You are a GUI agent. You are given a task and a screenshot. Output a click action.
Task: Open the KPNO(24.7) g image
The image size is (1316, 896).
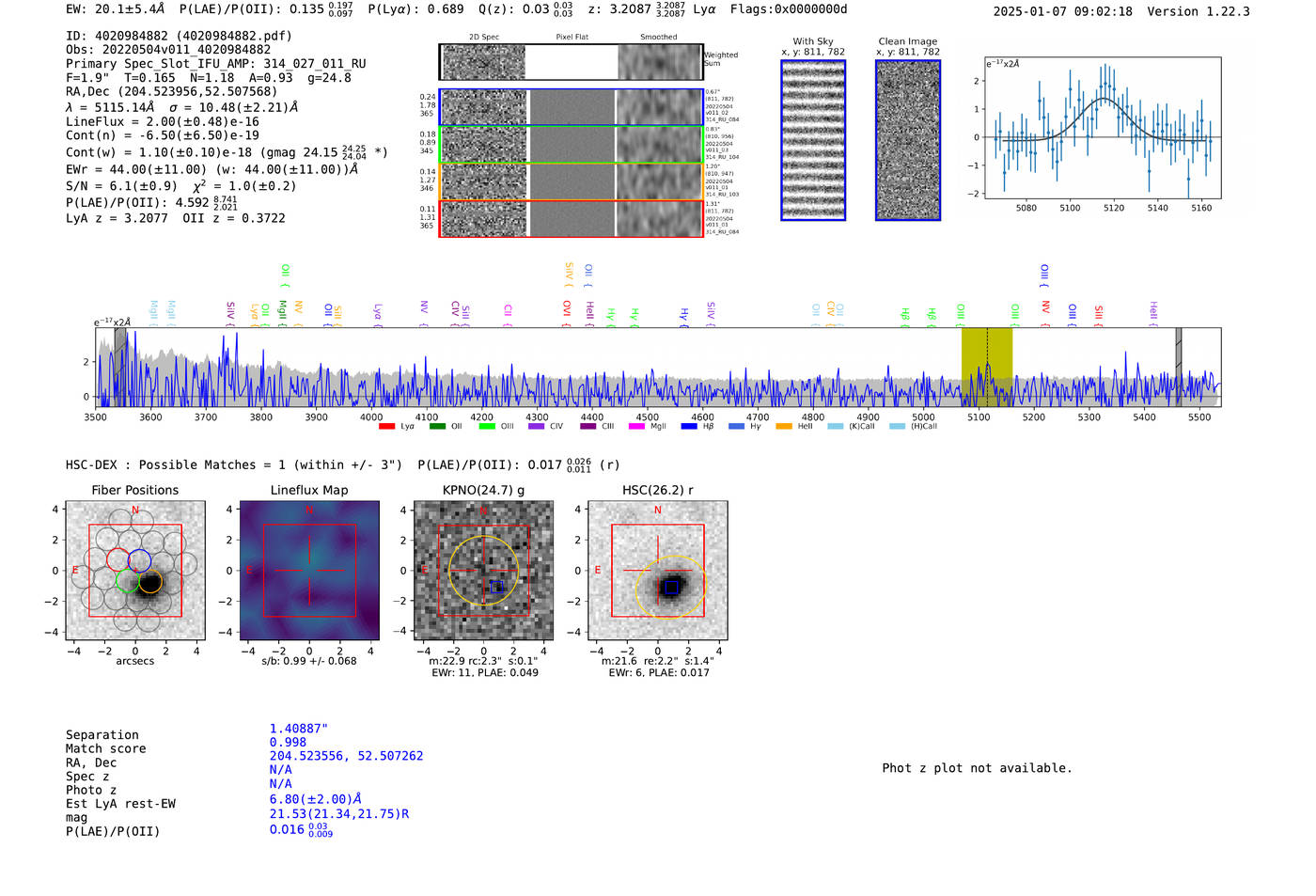(x=484, y=571)
